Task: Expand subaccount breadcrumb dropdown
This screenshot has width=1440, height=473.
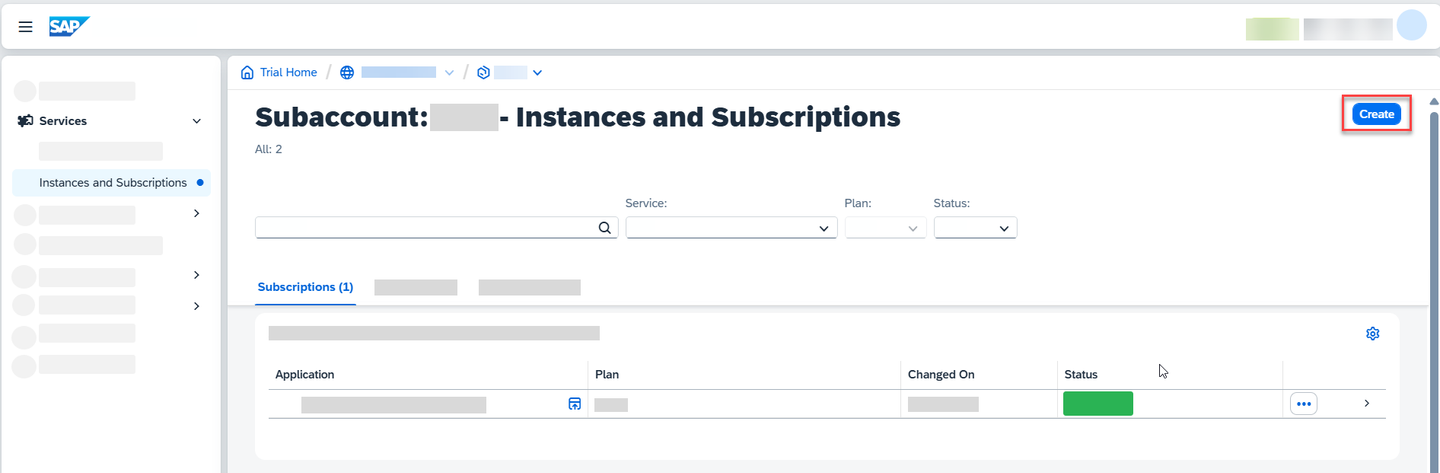Action: click(537, 72)
